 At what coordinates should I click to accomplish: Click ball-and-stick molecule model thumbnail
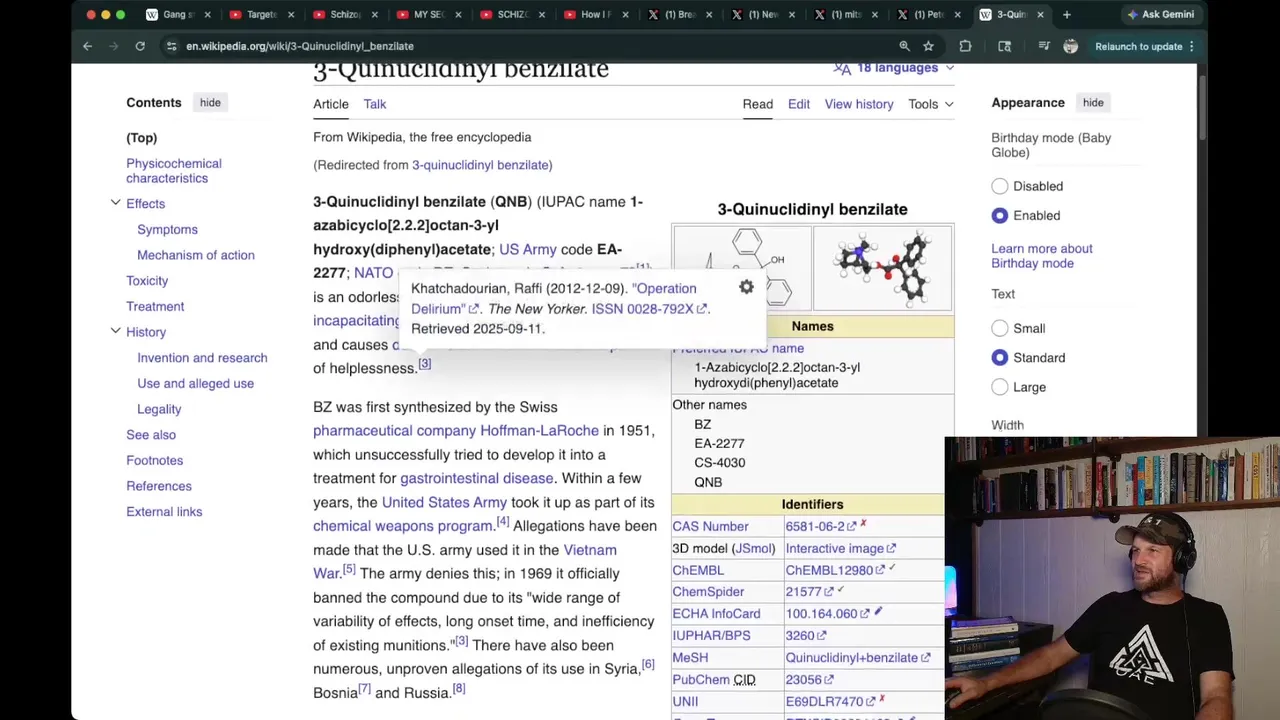[883, 267]
